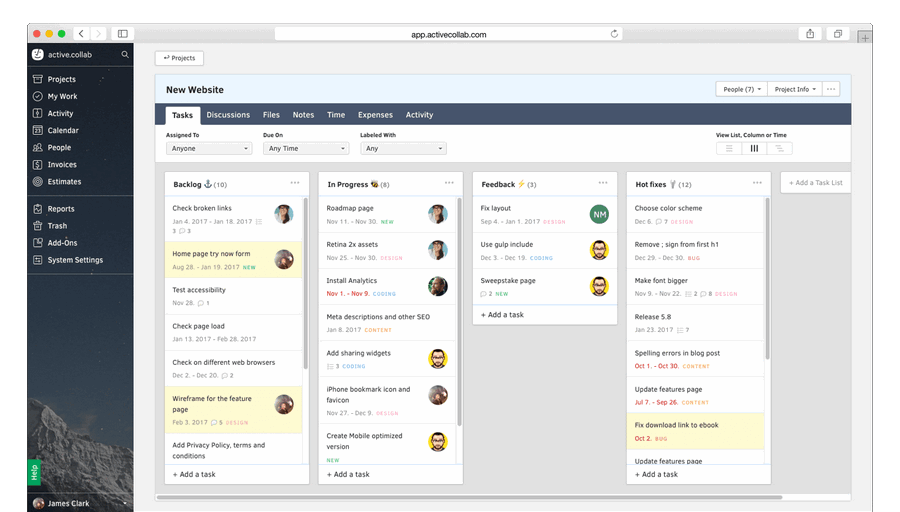Switch to the Files tab
Viewport: 900px width, 512px height.
pos(271,115)
